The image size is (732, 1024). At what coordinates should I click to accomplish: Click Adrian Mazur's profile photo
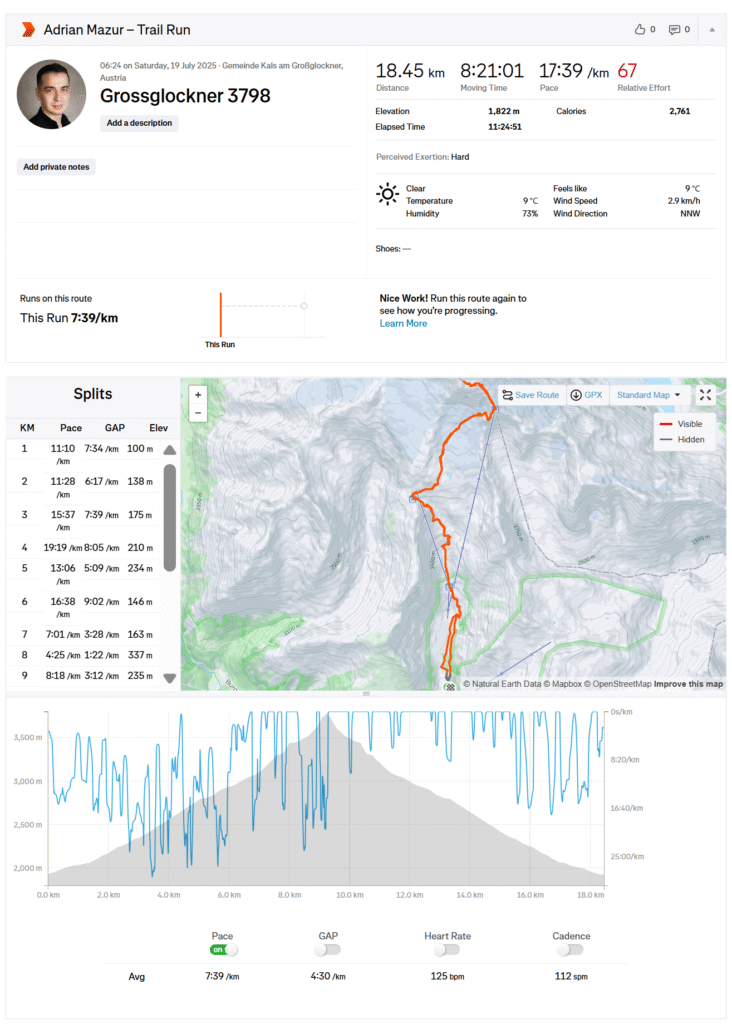point(51,94)
